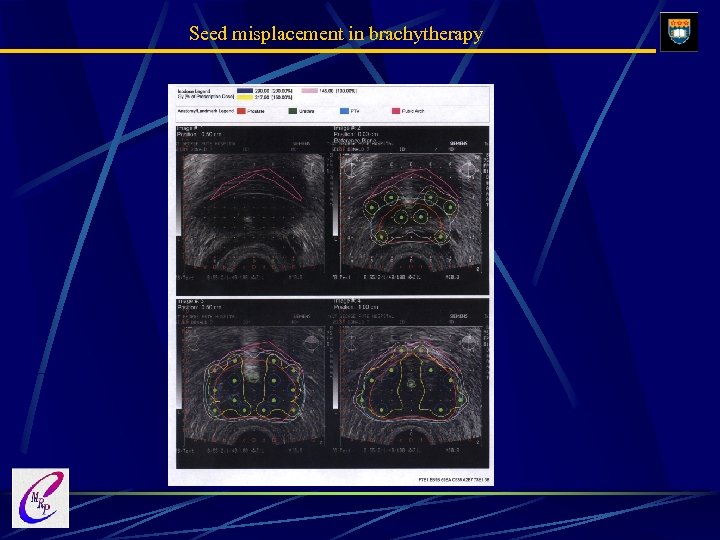Image resolution: width=720 pixels, height=540 pixels.
Task: Click the 'Pubic Arch' legend label
Action: (413, 111)
